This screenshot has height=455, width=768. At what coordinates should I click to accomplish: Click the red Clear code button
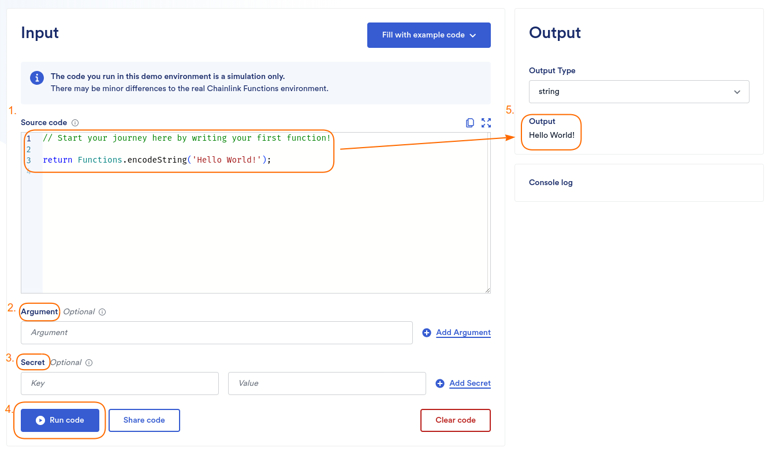pos(455,420)
